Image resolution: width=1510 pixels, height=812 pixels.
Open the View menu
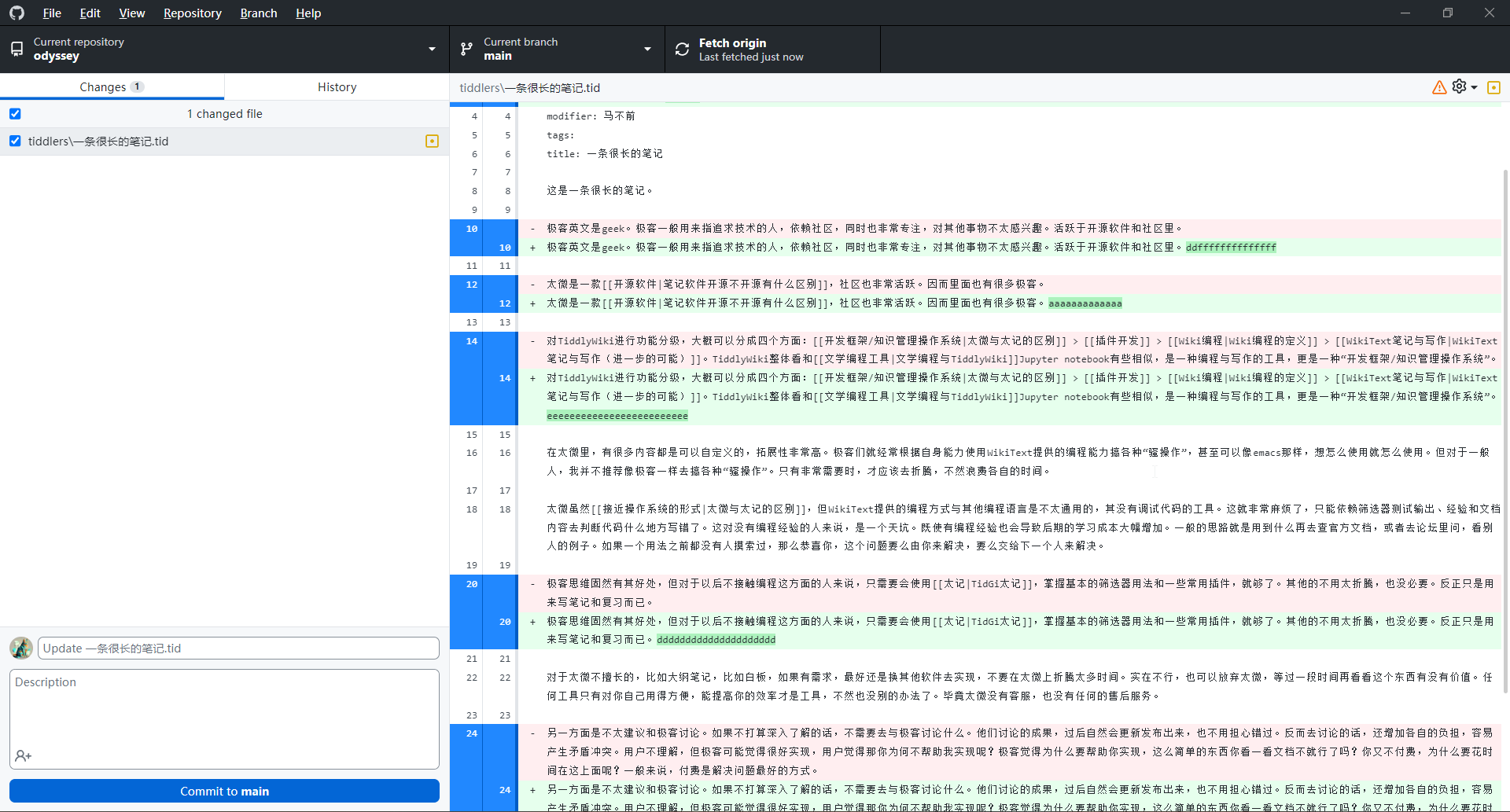131,13
